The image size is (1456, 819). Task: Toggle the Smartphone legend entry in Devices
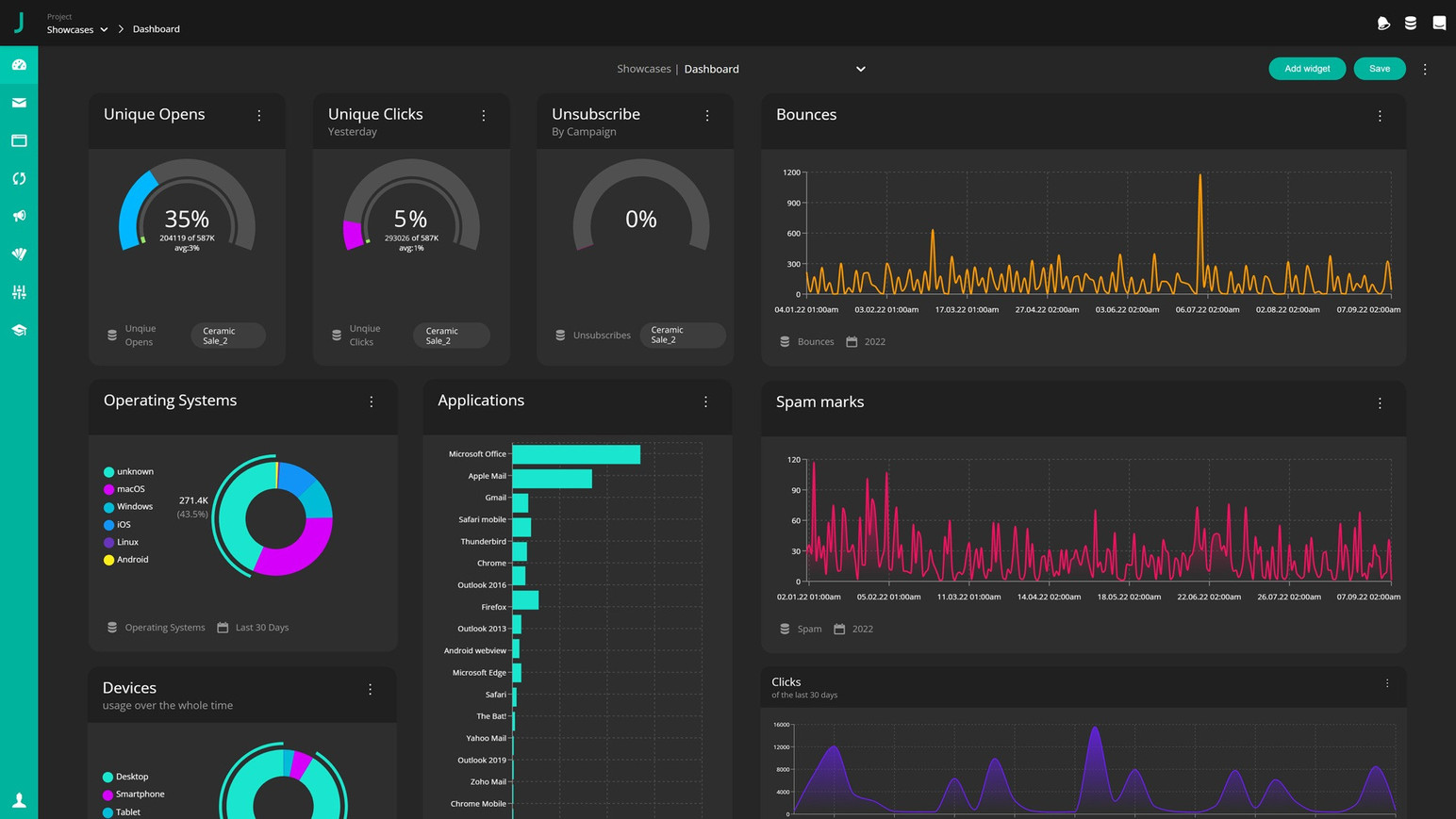[133, 794]
